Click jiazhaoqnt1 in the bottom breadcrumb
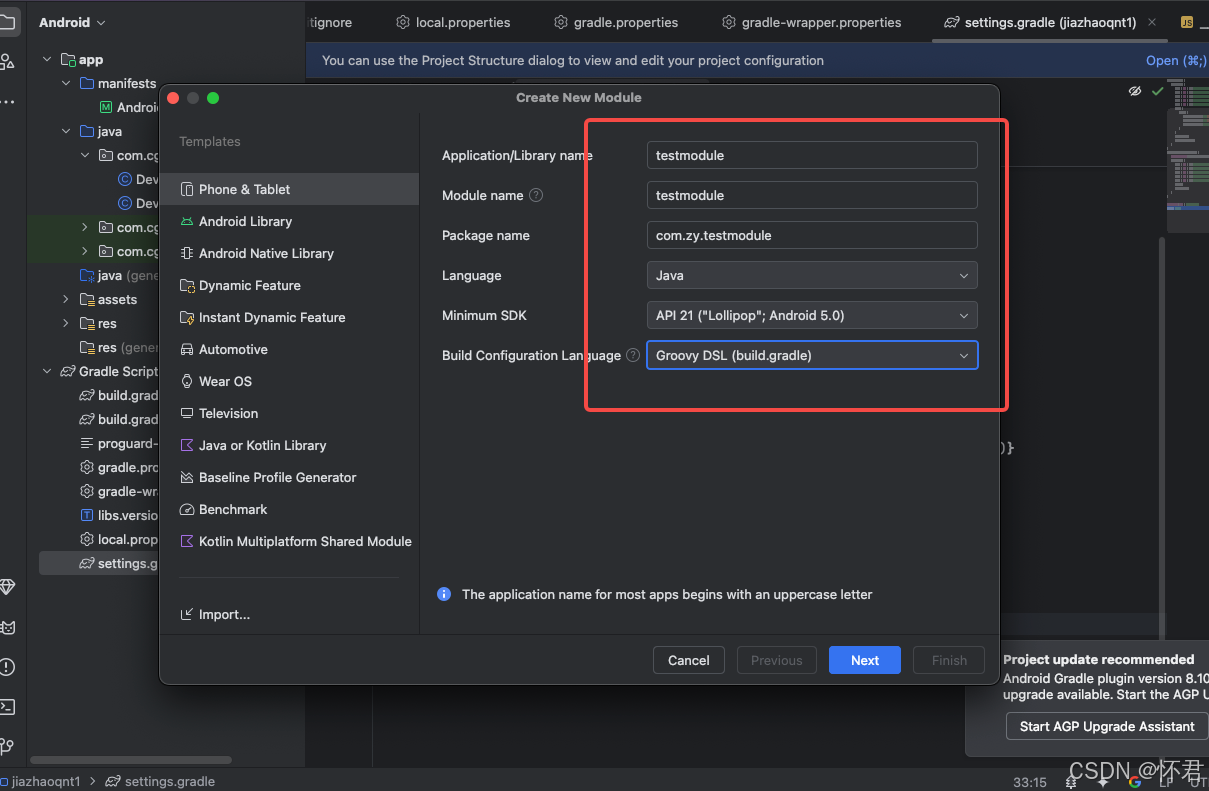The width and height of the screenshot is (1209, 791). click(x=45, y=782)
